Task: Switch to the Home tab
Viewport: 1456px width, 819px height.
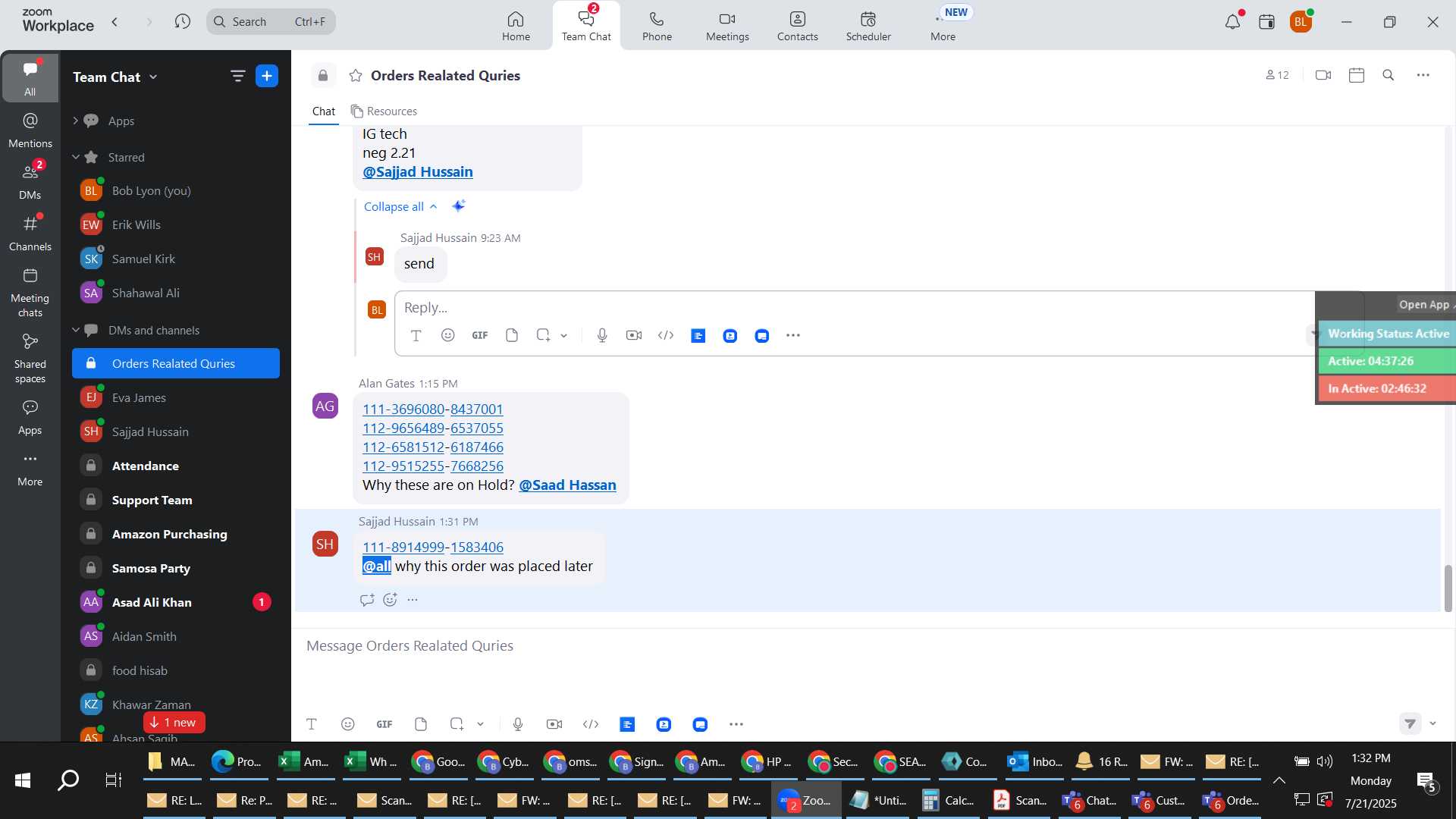Action: click(516, 26)
